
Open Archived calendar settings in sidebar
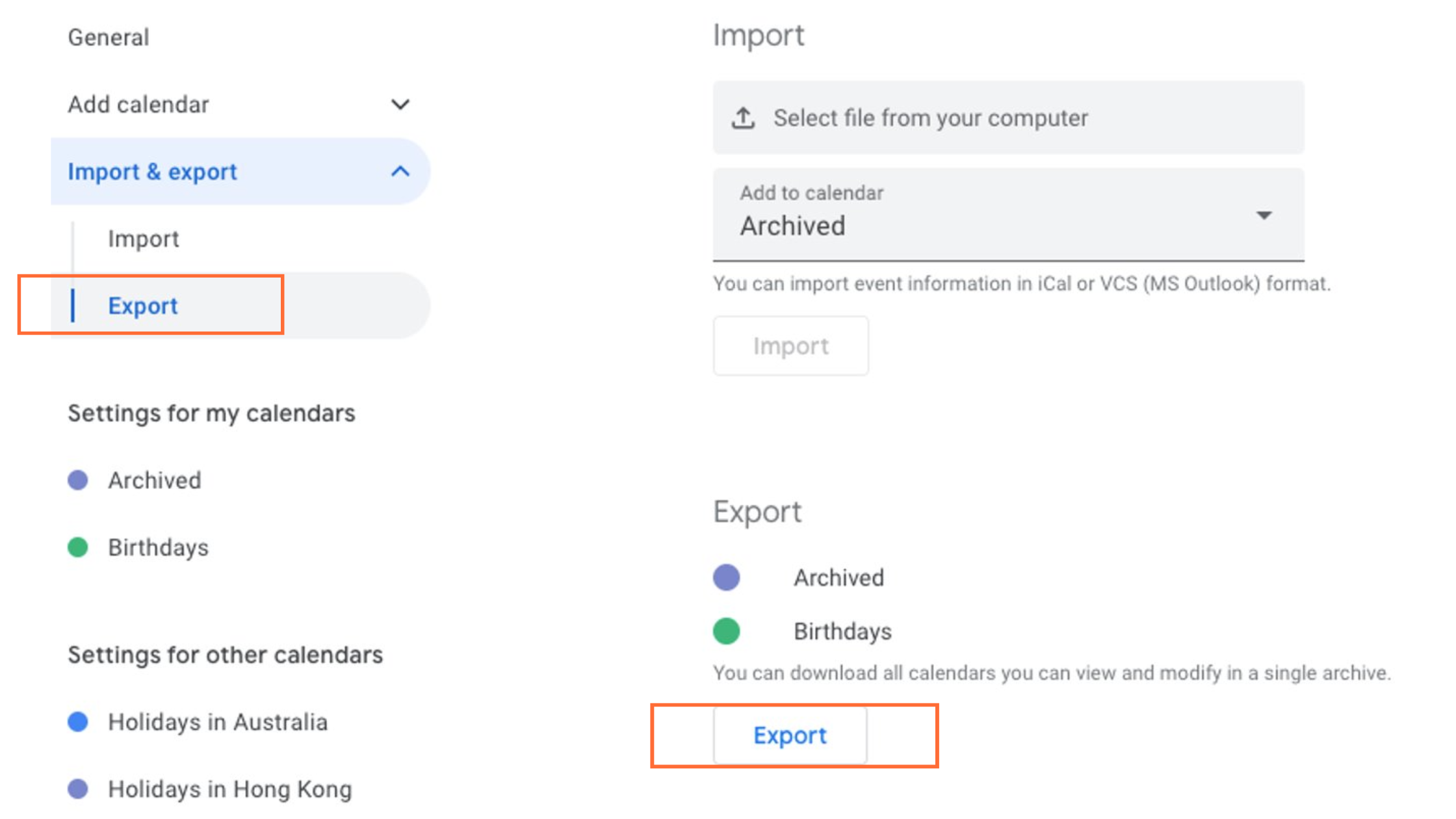point(155,480)
